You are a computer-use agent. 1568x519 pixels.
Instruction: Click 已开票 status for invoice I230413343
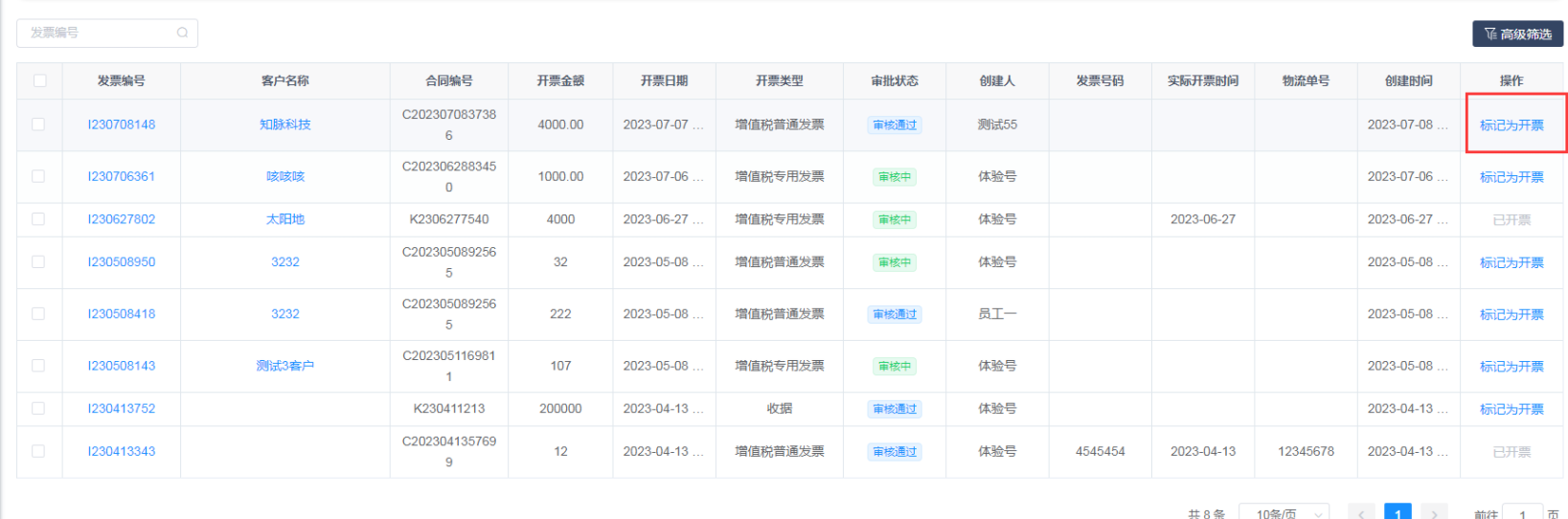[x=1511, y=452]
